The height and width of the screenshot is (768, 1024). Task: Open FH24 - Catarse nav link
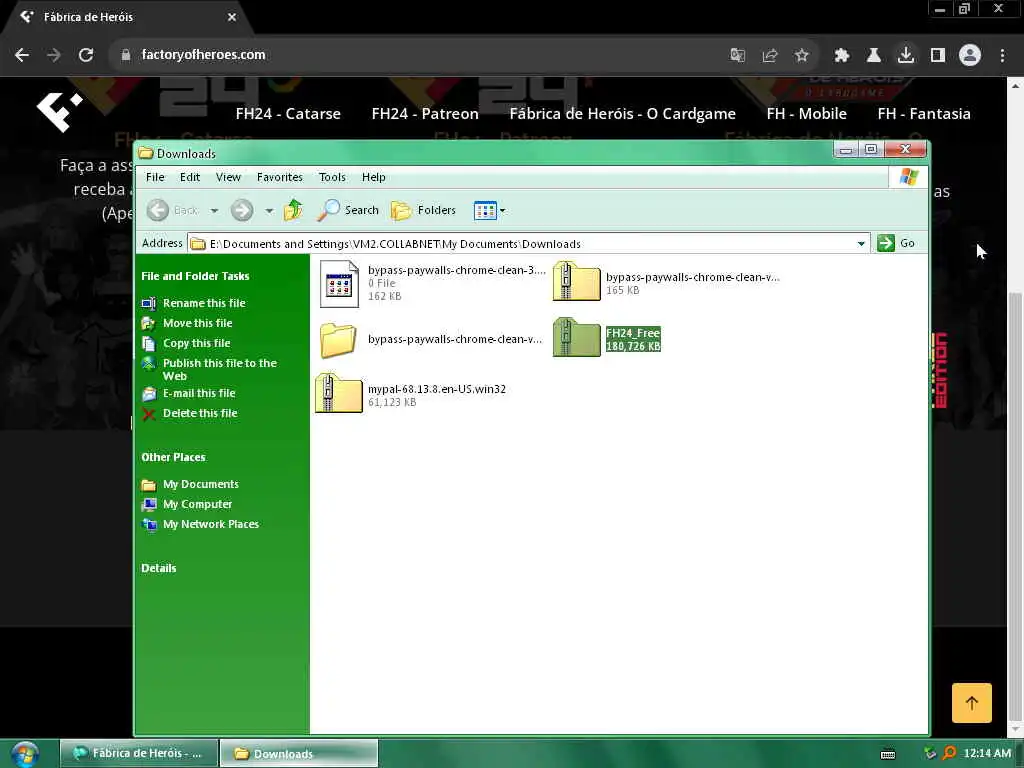click(x=288, y=114)
